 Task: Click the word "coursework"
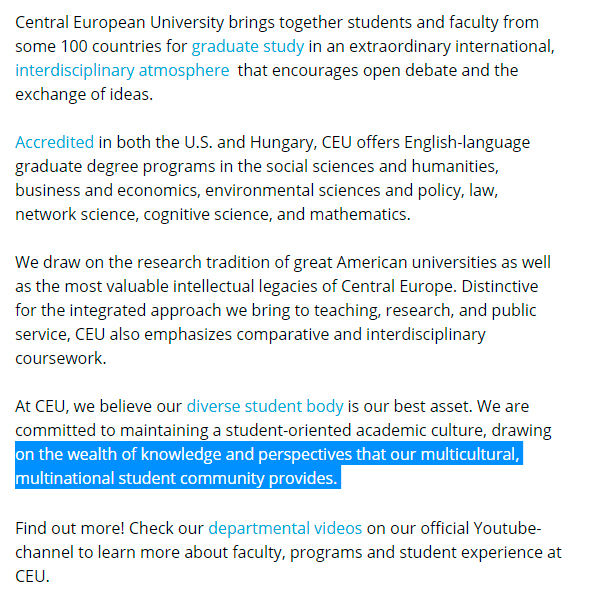pyautogui.click(x=60, y=359)
